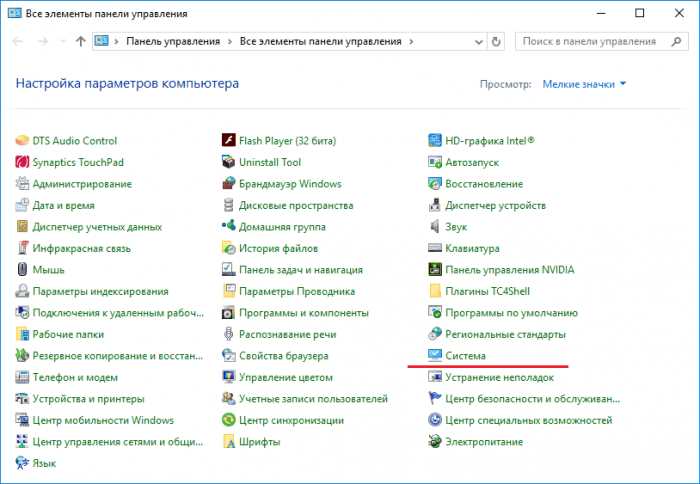
Task: Open Региональные стандарты link
Action: point(505,334)
